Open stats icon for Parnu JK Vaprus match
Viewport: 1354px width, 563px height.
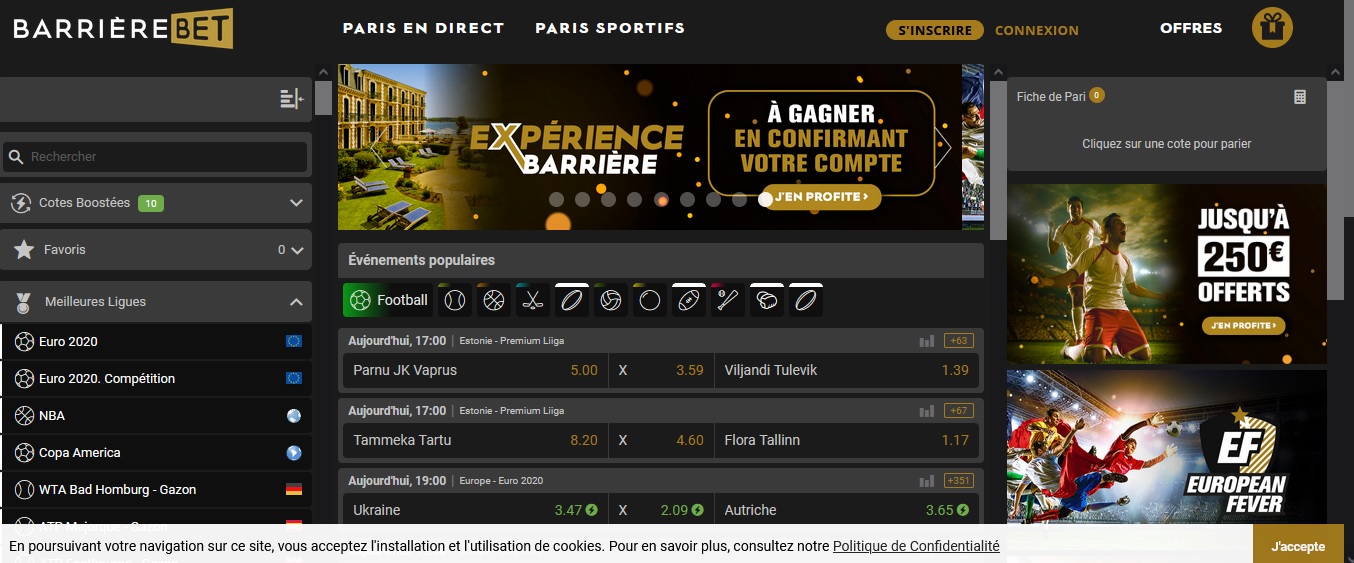pyautogui.click(x=927, y=341)
